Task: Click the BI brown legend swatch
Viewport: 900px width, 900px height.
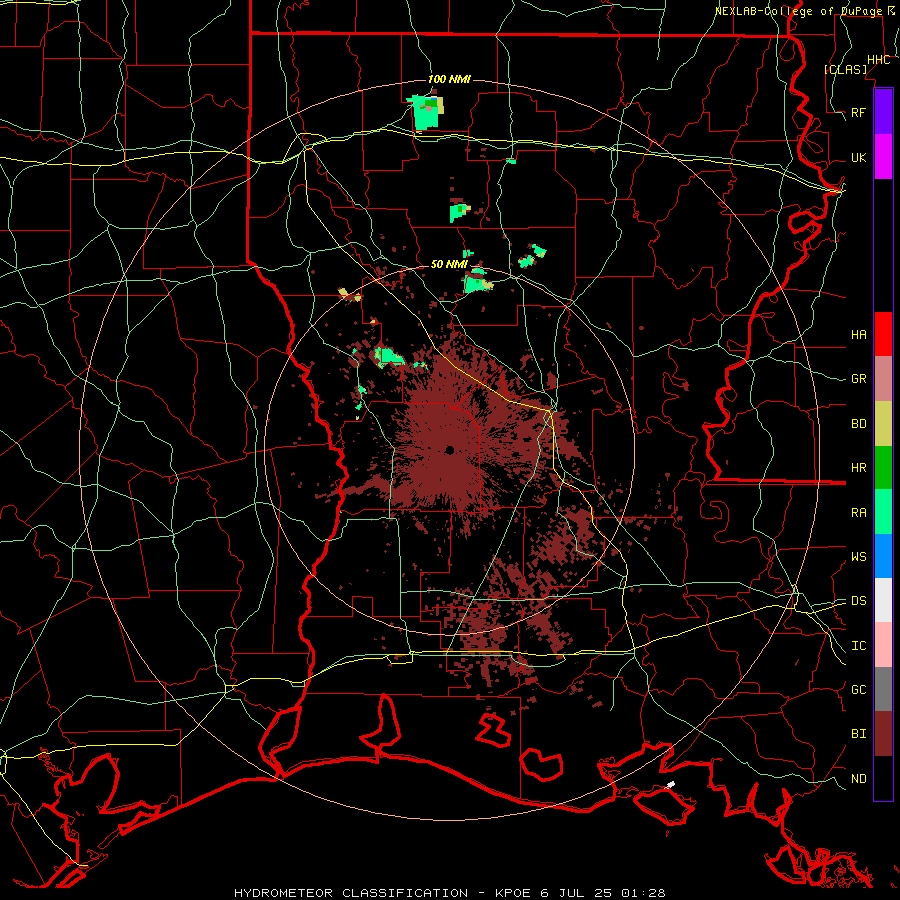Action: (883, 734)
